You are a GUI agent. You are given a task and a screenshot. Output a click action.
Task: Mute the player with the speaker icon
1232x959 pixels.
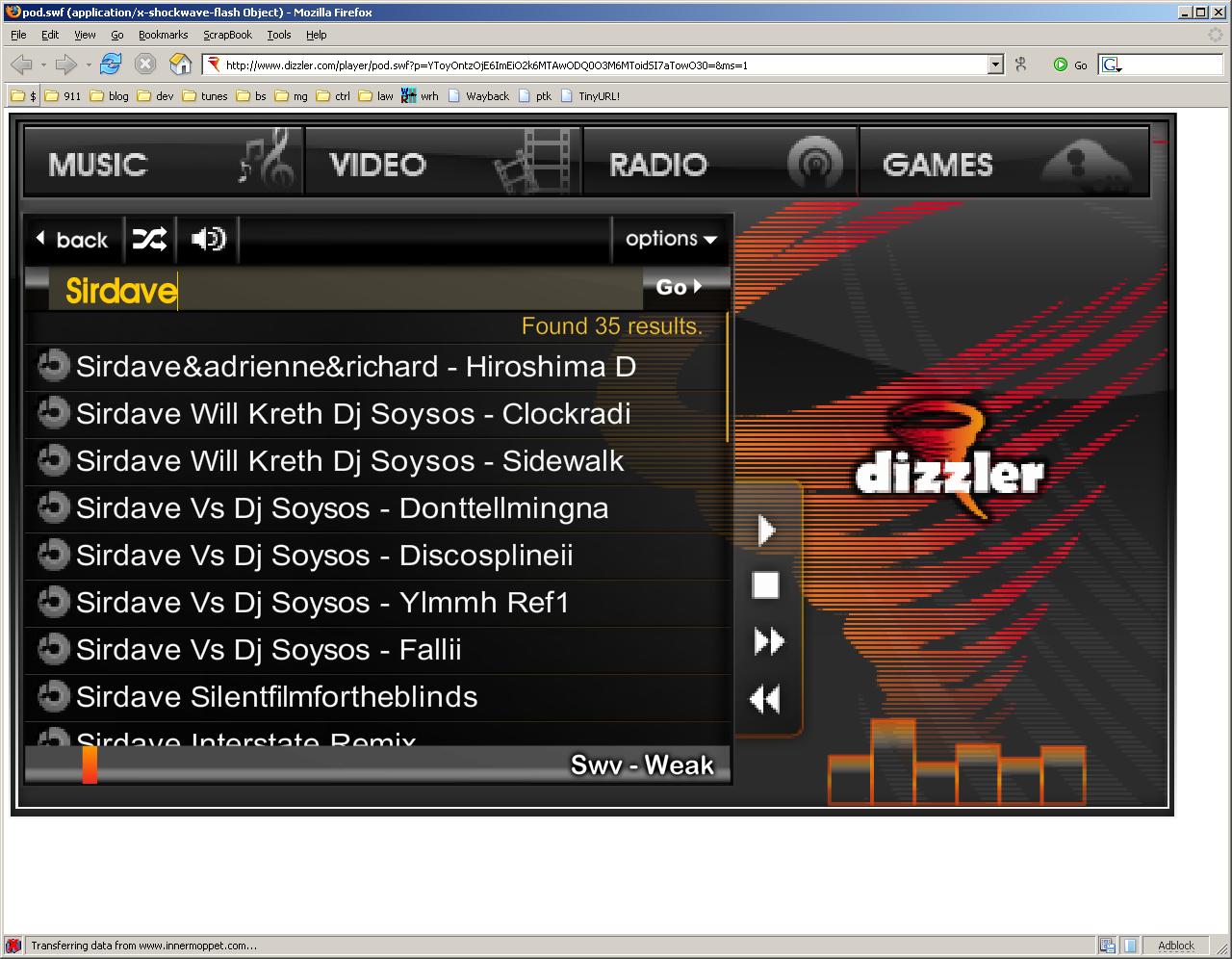click(x=208, y=239)
